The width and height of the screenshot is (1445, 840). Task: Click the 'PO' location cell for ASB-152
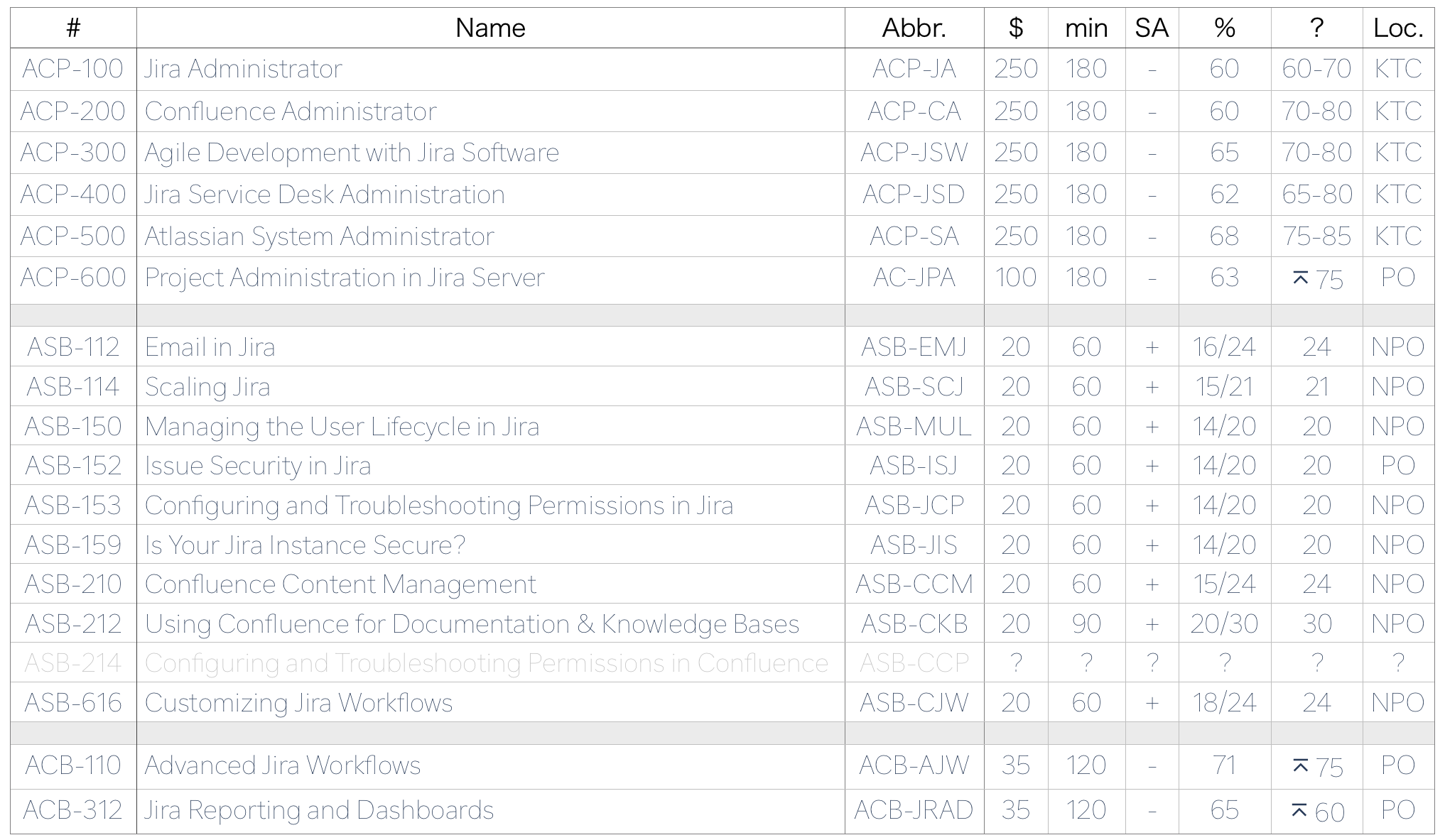click(1398, 465)
